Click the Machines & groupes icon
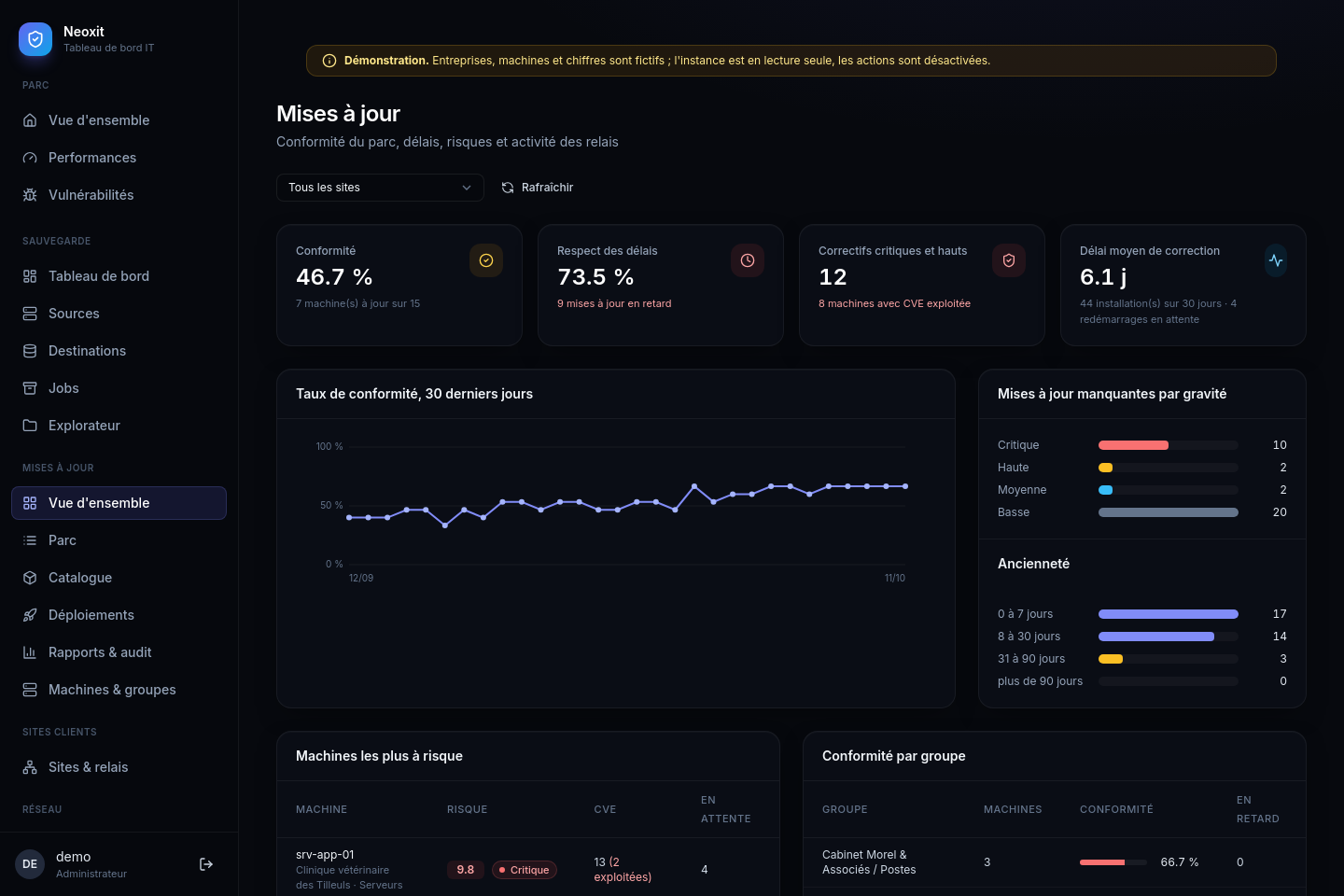Screen dimensions: 1344x896 [30, 690]
